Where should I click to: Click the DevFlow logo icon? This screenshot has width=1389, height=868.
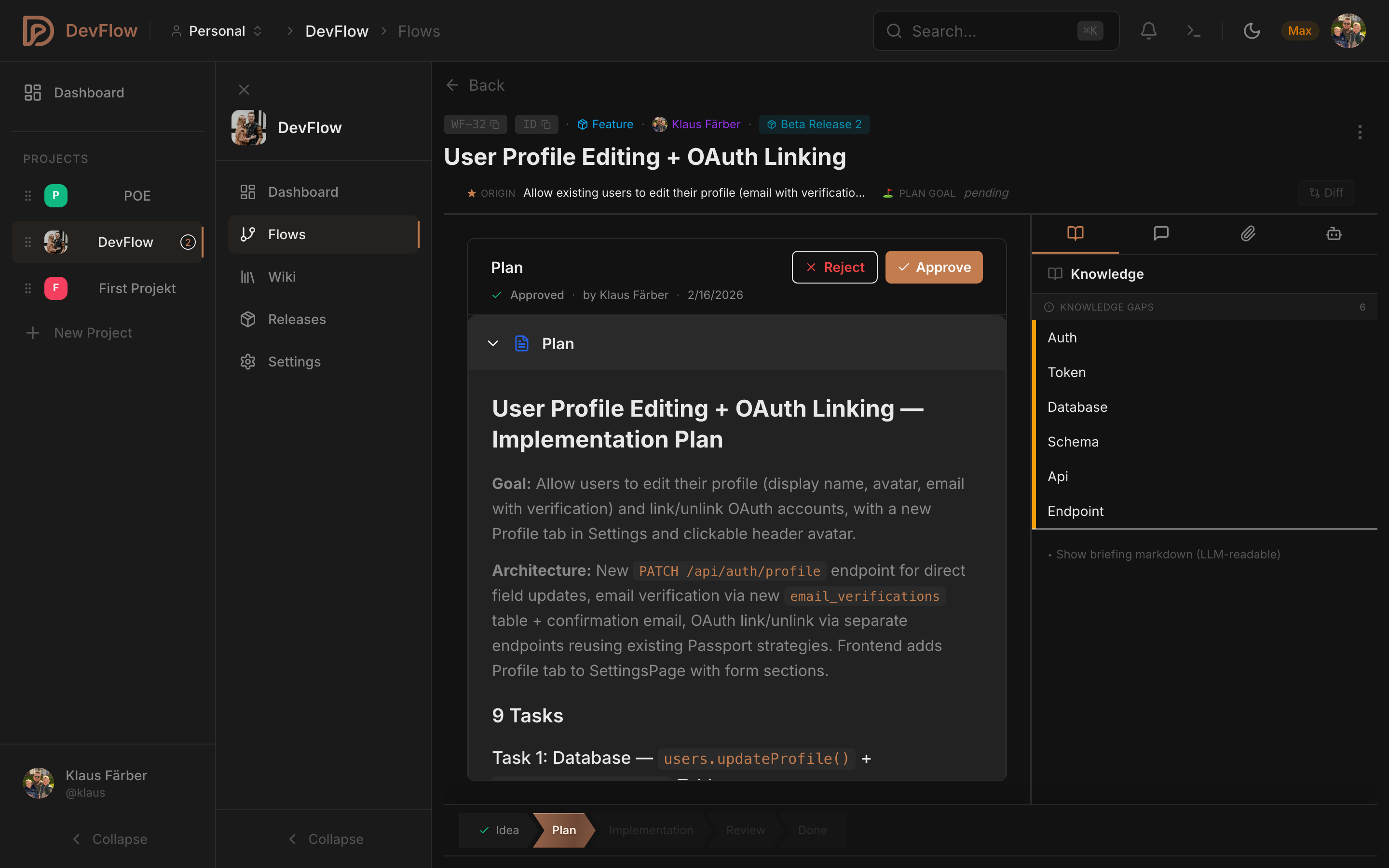click(x=38, y=31)
